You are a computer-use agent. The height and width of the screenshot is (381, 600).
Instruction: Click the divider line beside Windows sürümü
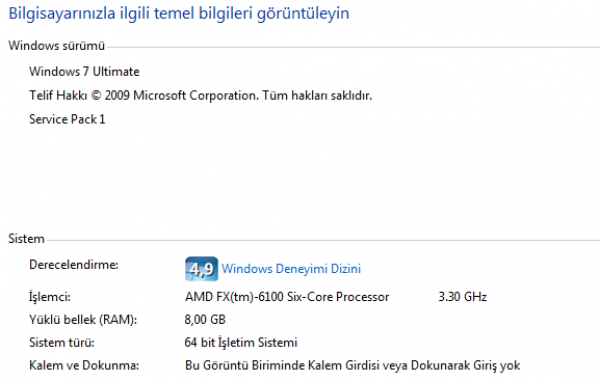tap(354, 47)
